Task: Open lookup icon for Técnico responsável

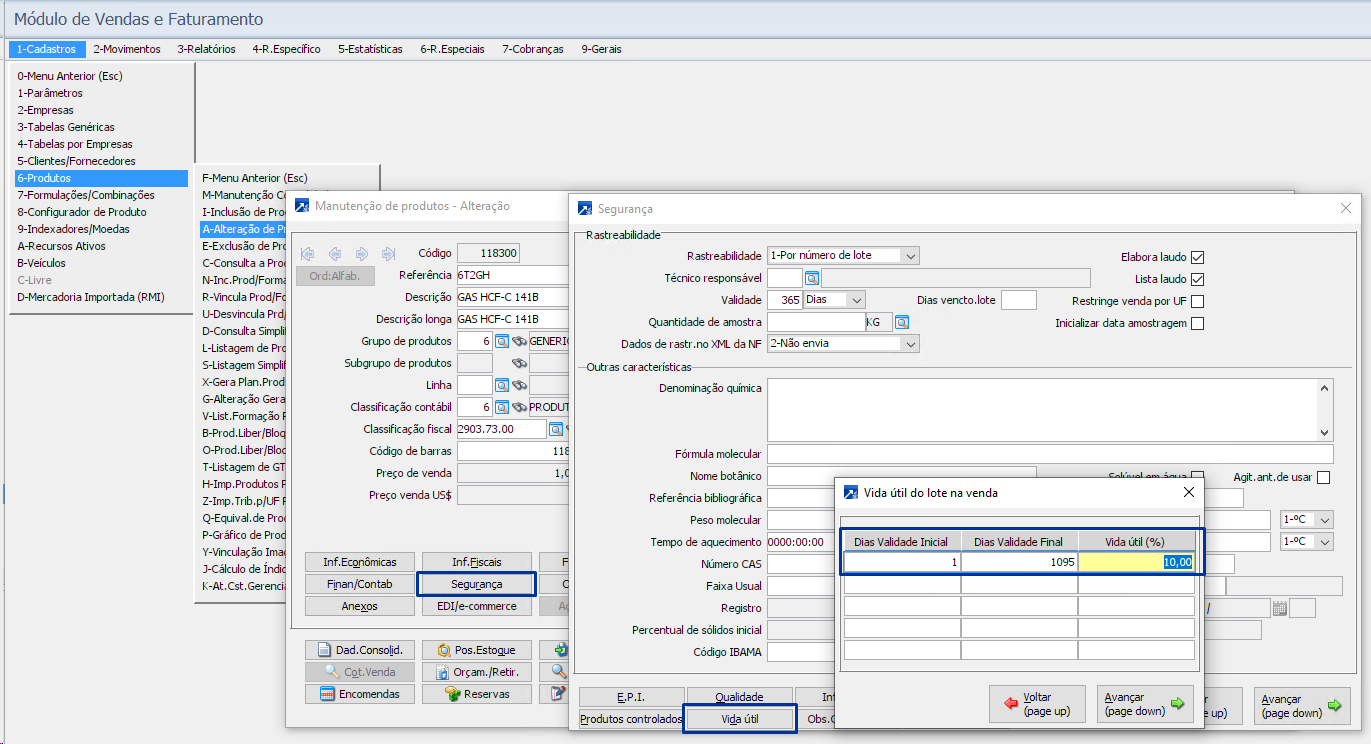Action: click(812, 278)
